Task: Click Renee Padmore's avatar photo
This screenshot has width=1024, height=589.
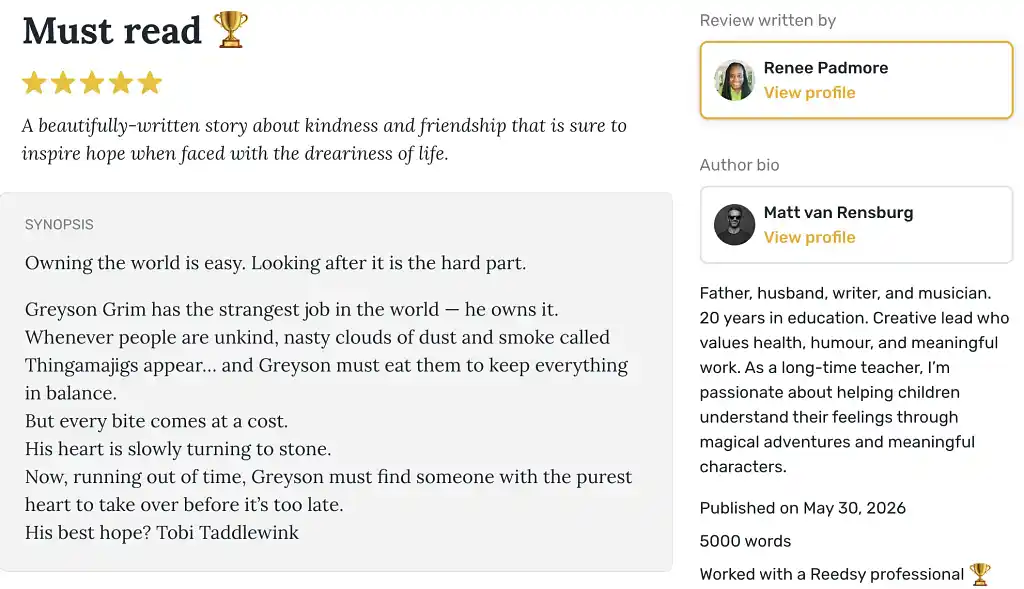Action: click(x=734, y=80)
